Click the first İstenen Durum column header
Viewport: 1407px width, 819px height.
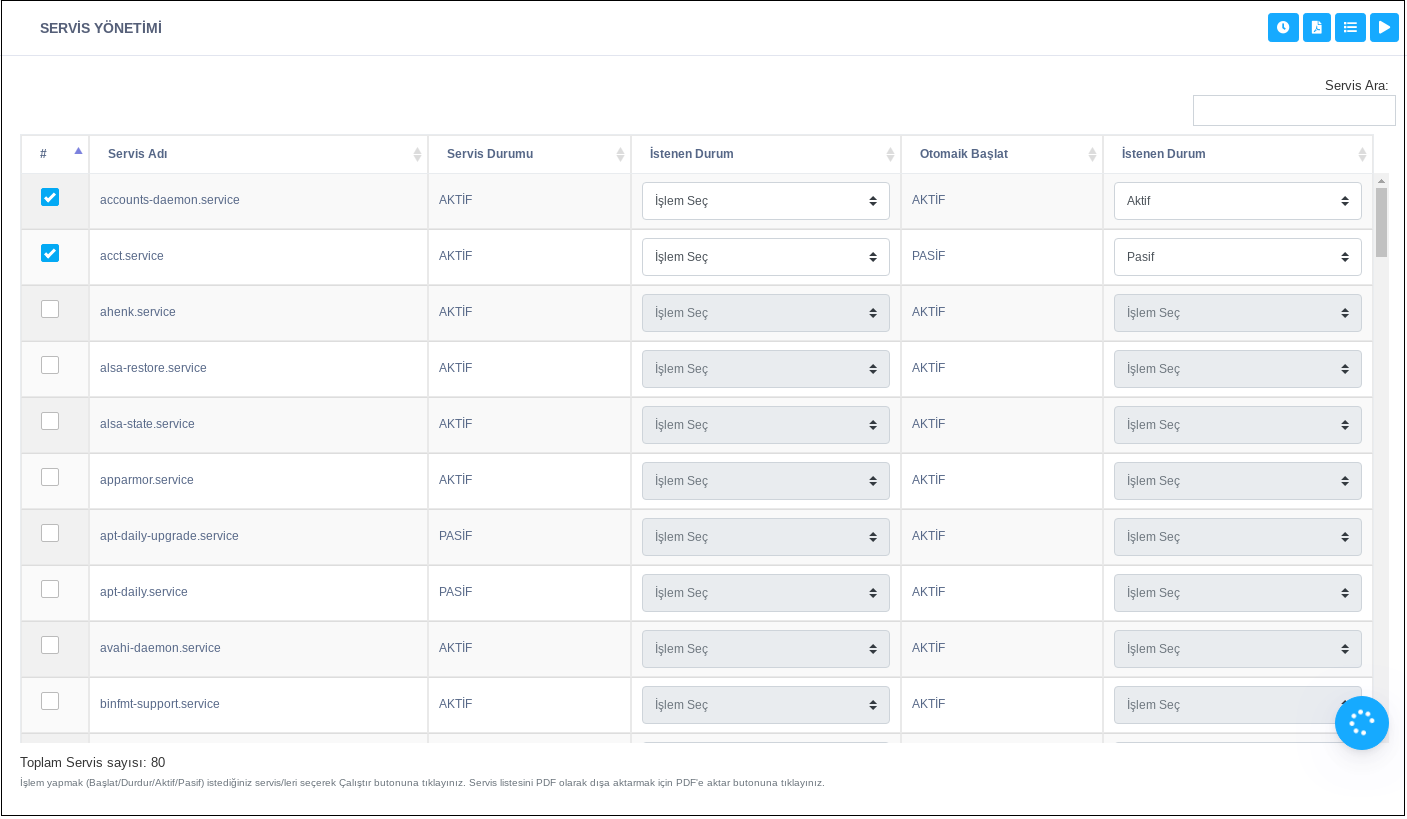coord(692,155)
